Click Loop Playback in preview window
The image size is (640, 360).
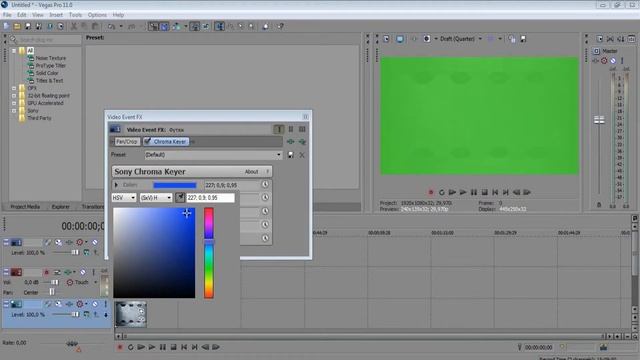441,192
